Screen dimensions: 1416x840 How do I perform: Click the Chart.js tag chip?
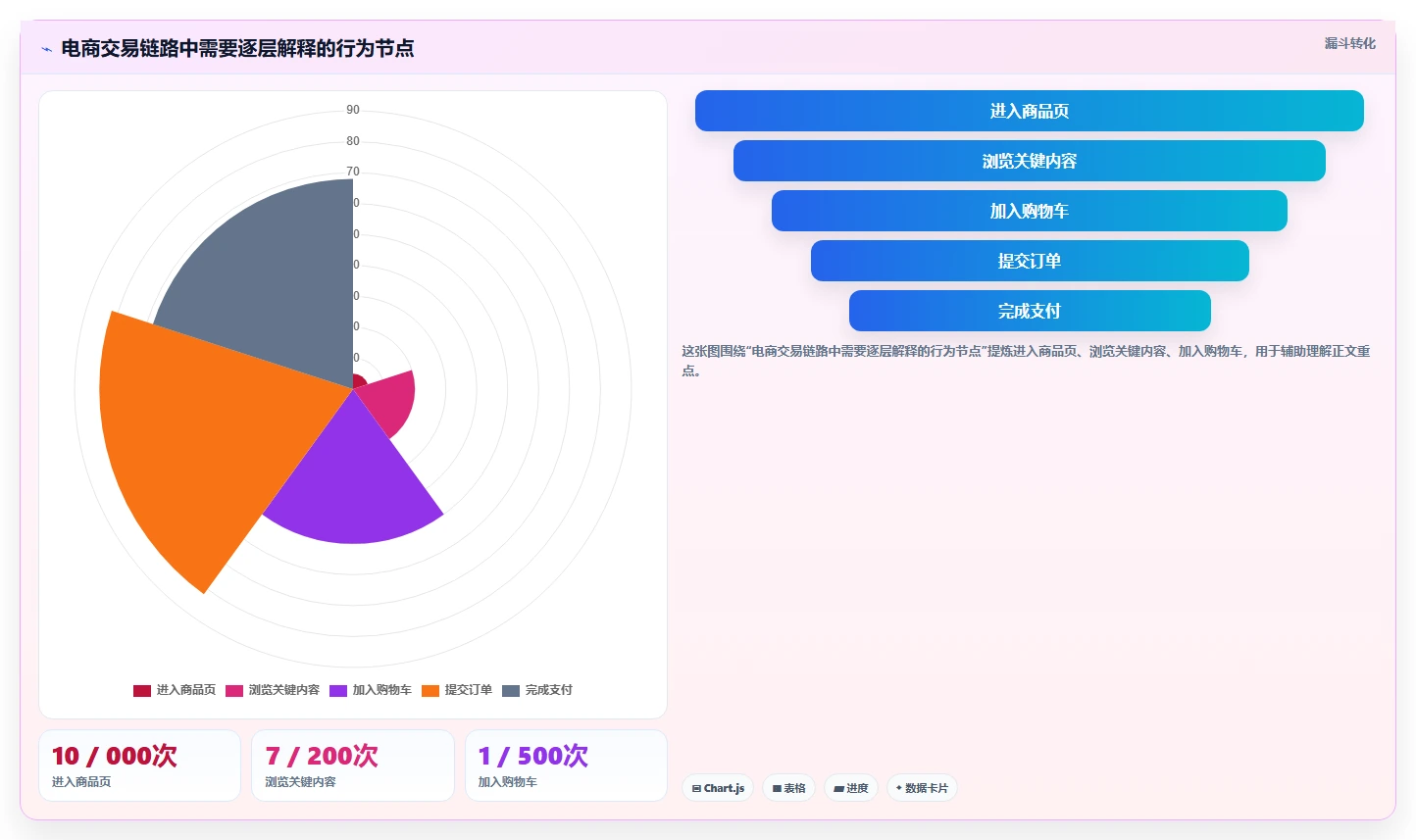pos(718,788)
